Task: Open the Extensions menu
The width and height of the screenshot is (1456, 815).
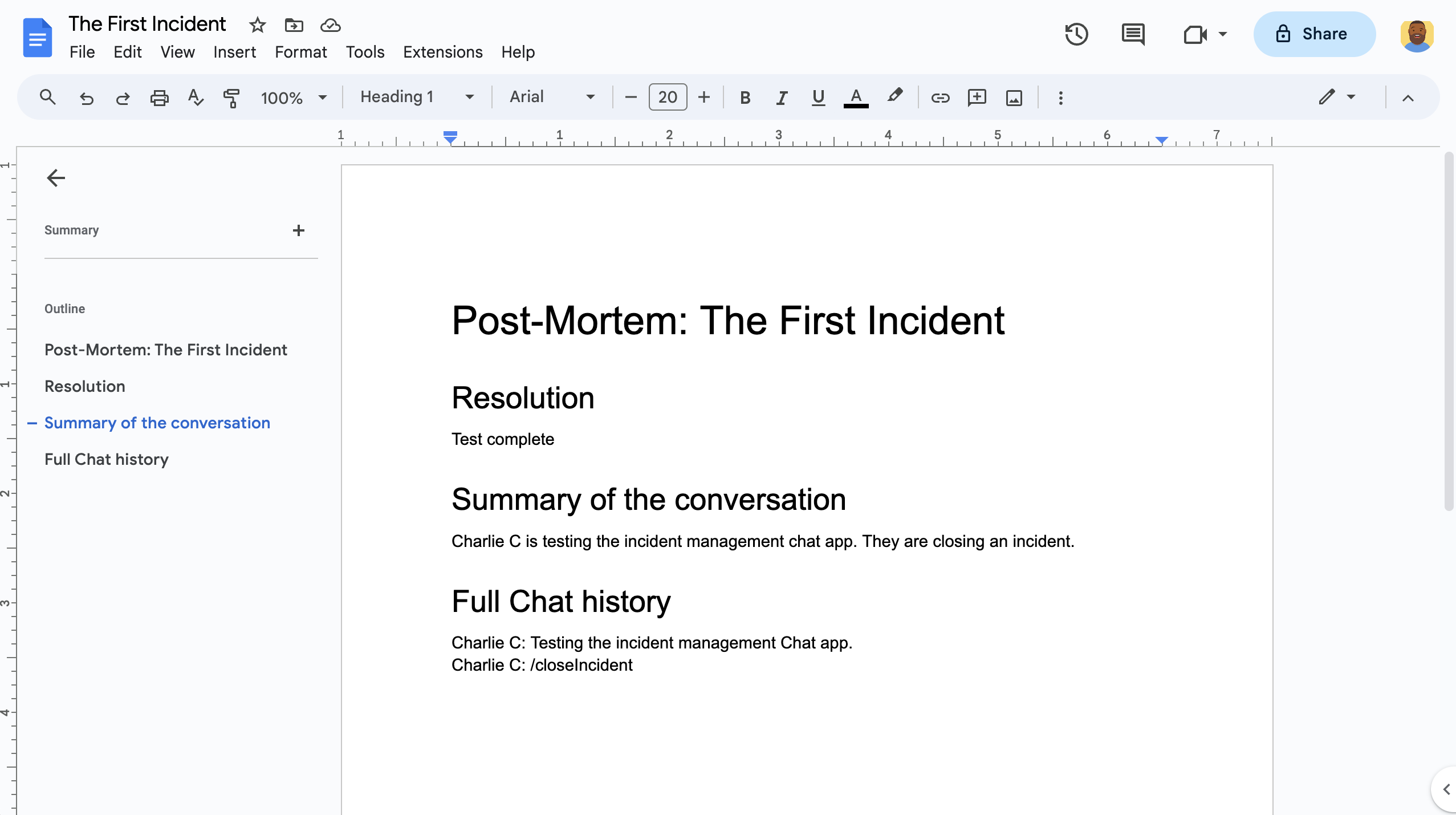Action: point(442,52)
